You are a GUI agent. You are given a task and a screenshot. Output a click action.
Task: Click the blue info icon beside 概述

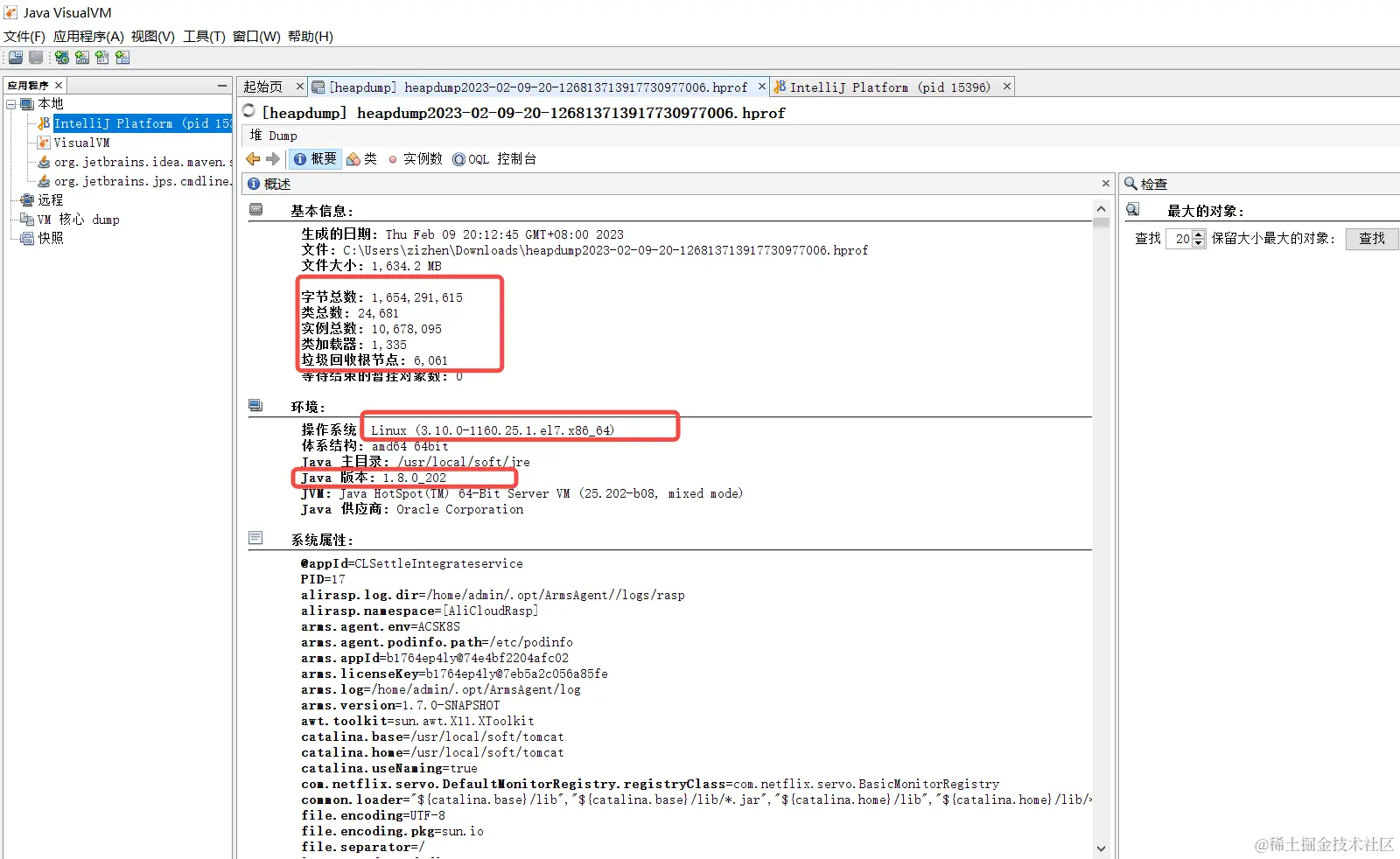pos(254,184)
